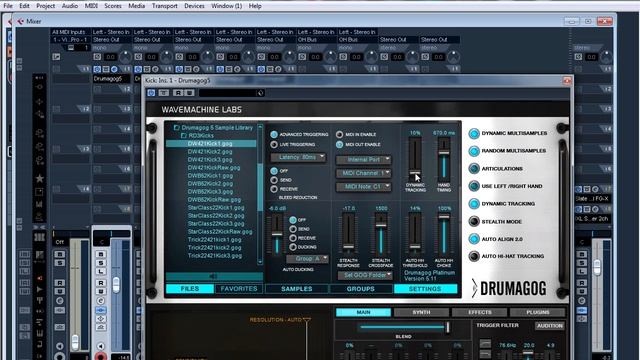Click the preset browser icon in plugin header
640x360 pixels.
point(260,93)
